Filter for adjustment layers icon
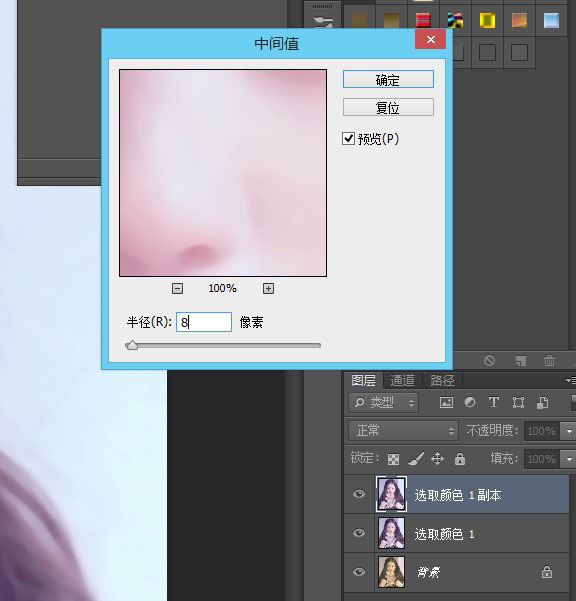576x601 pixels. pos(470,402)
